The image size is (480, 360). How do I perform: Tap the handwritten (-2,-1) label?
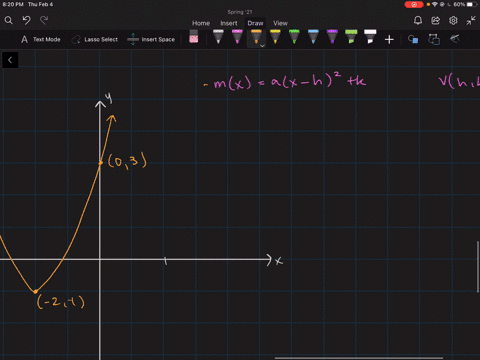tap(61, 302)
